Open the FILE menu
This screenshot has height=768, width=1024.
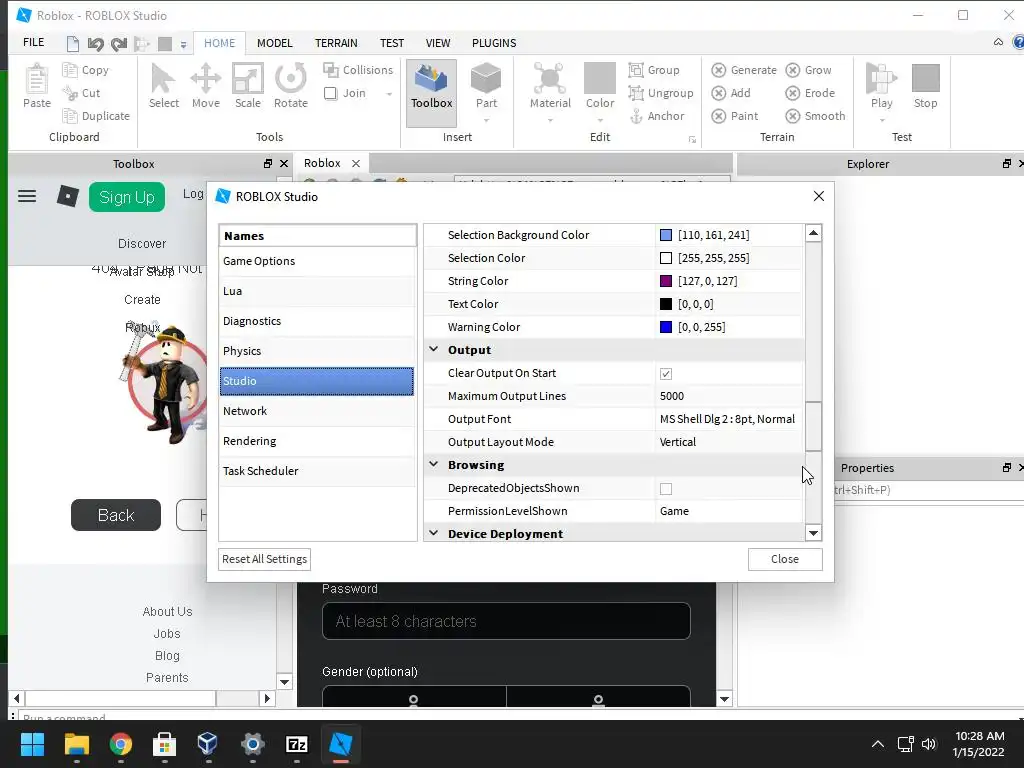click(x=33, y=42)
